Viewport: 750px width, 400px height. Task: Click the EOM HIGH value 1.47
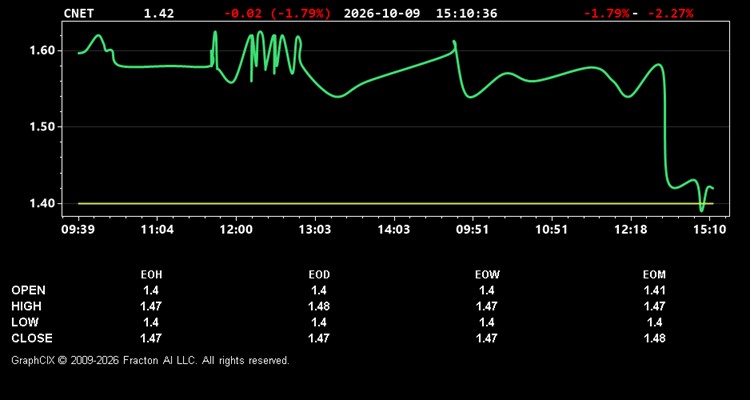654,306
